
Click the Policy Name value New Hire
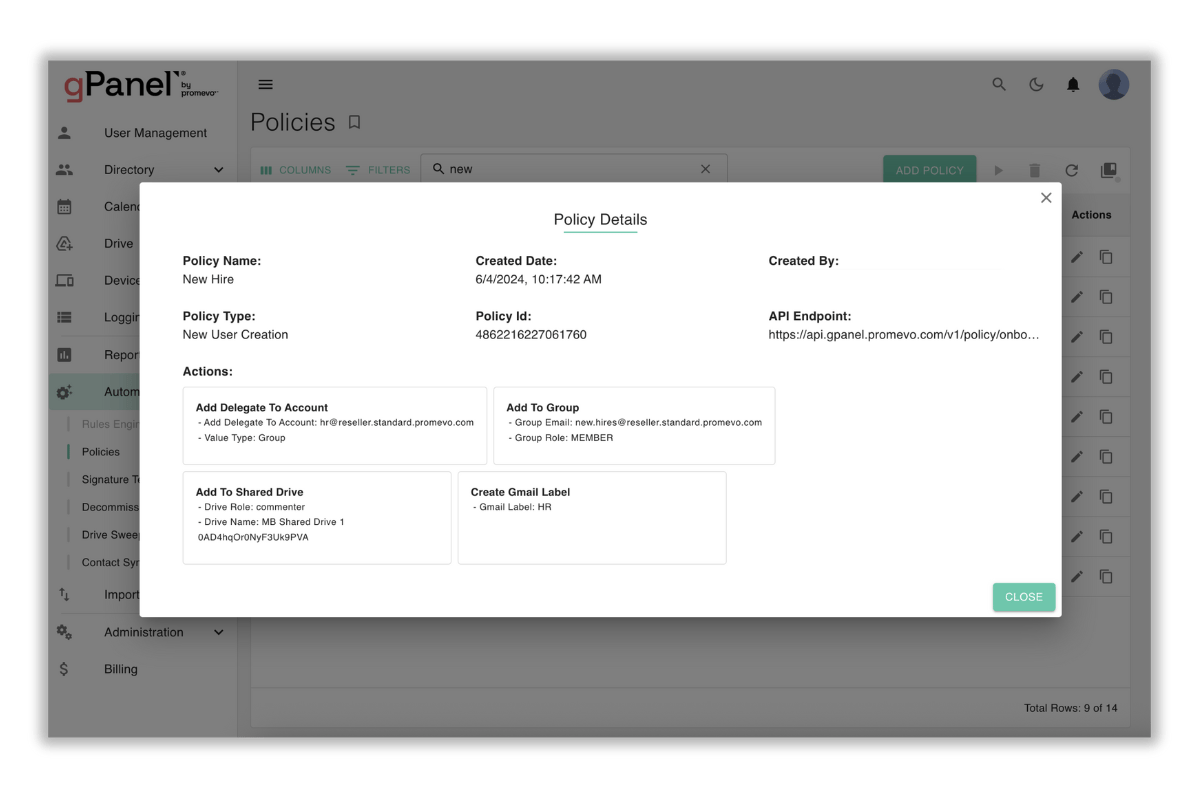[208, 280]
